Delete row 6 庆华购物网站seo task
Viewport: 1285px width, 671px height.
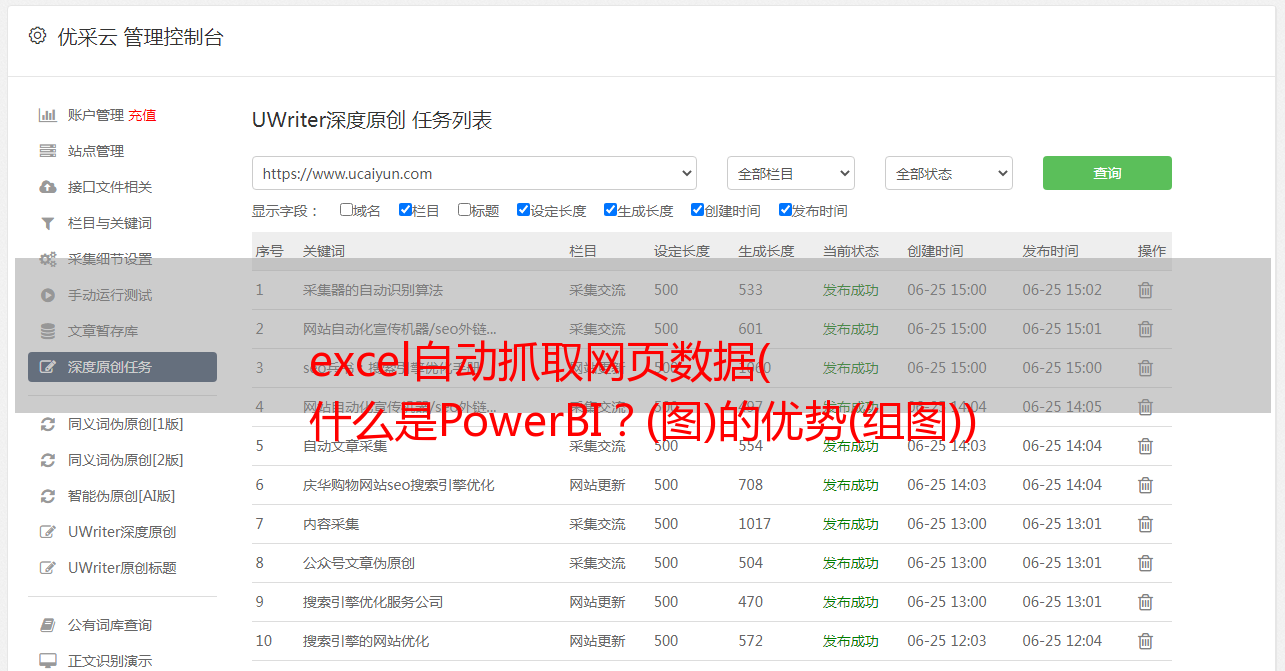click(x=1146, y=485)
